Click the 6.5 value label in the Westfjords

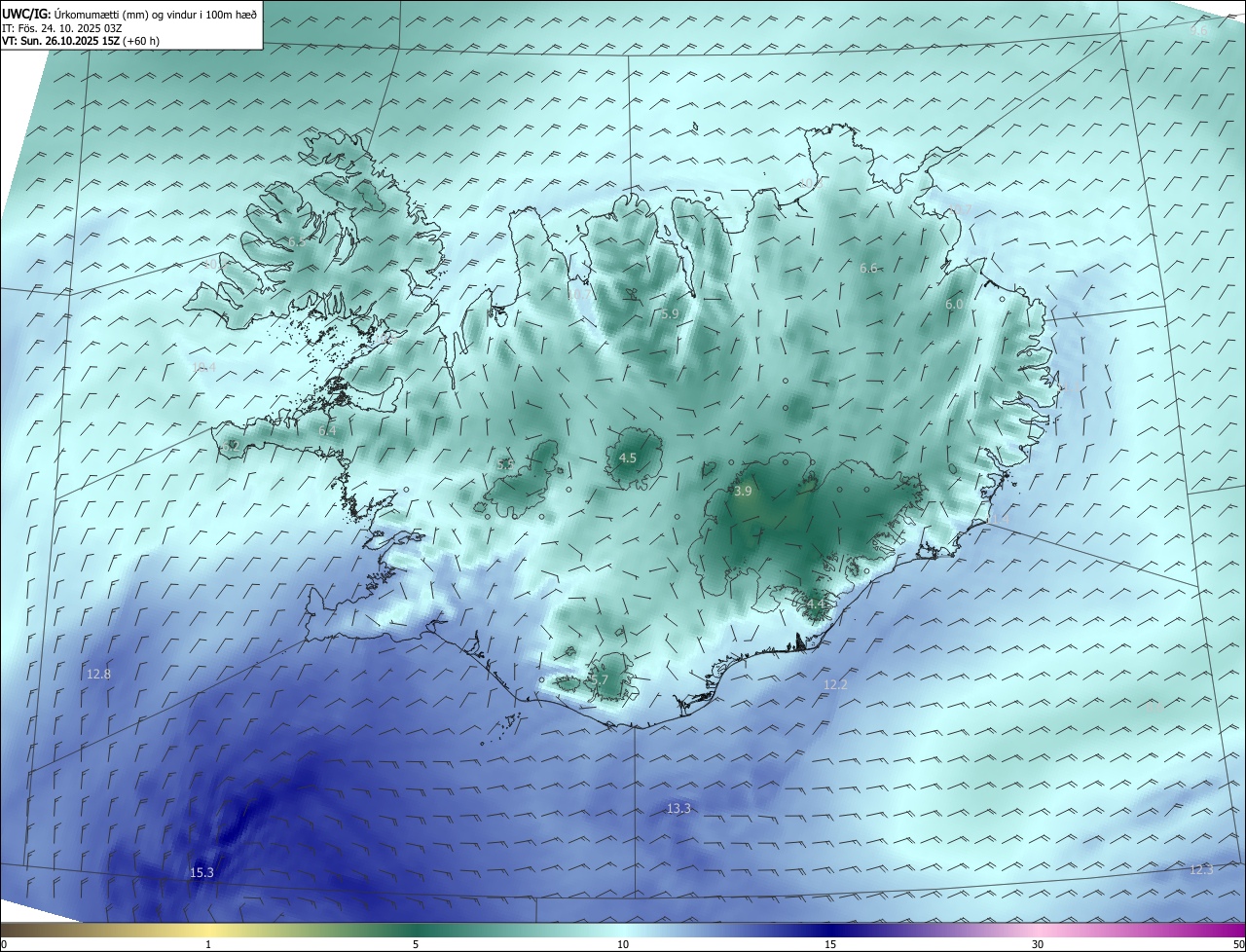(296, 241)
